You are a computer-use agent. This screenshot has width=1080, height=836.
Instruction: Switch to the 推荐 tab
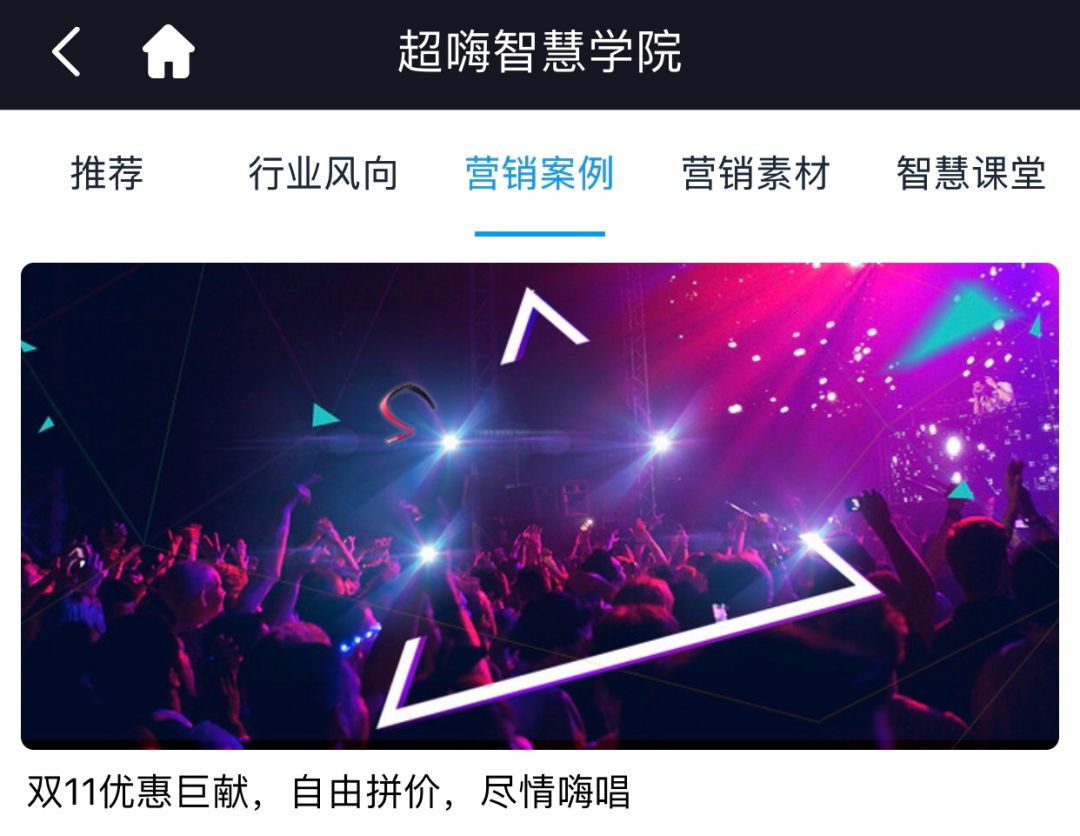[107, 173]
